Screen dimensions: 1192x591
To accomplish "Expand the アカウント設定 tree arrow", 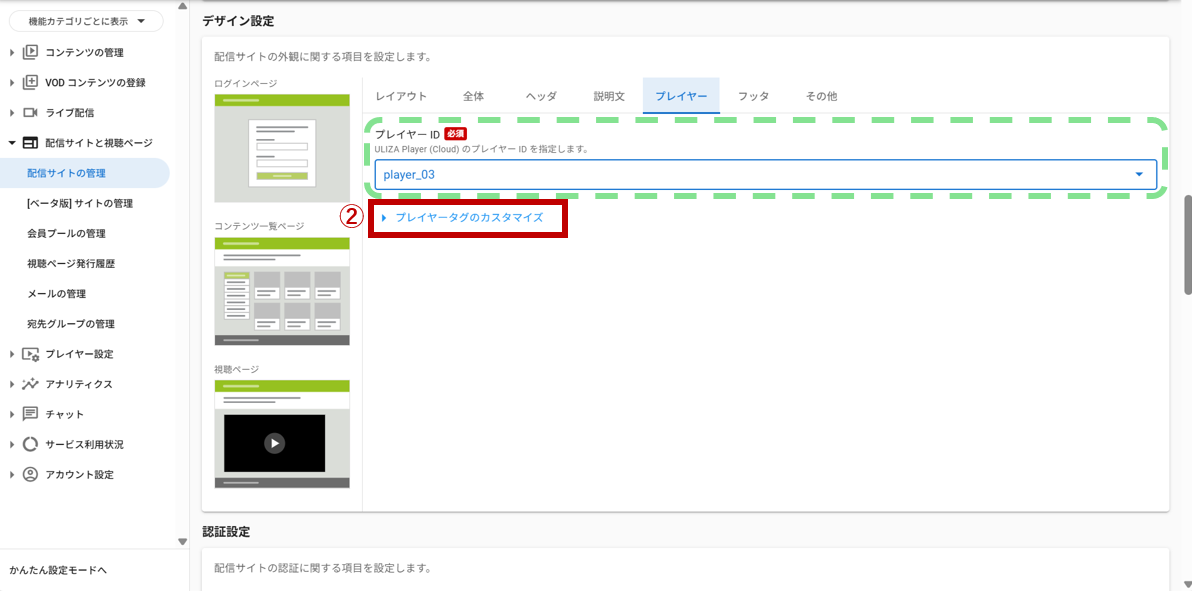I will (x=12, y=475).
